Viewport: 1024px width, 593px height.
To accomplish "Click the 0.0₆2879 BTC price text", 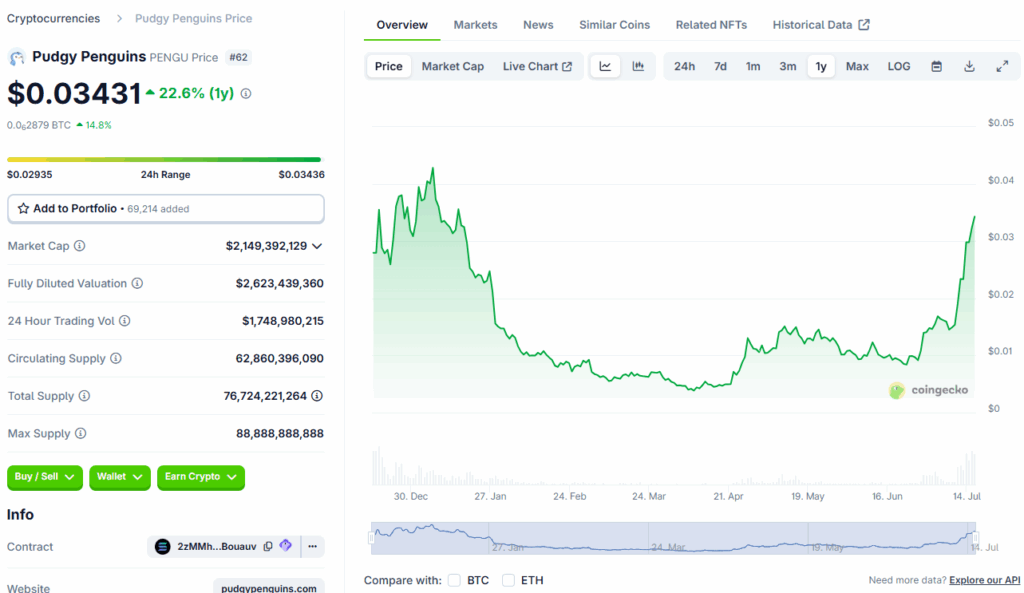I will [x=39, y=125].
